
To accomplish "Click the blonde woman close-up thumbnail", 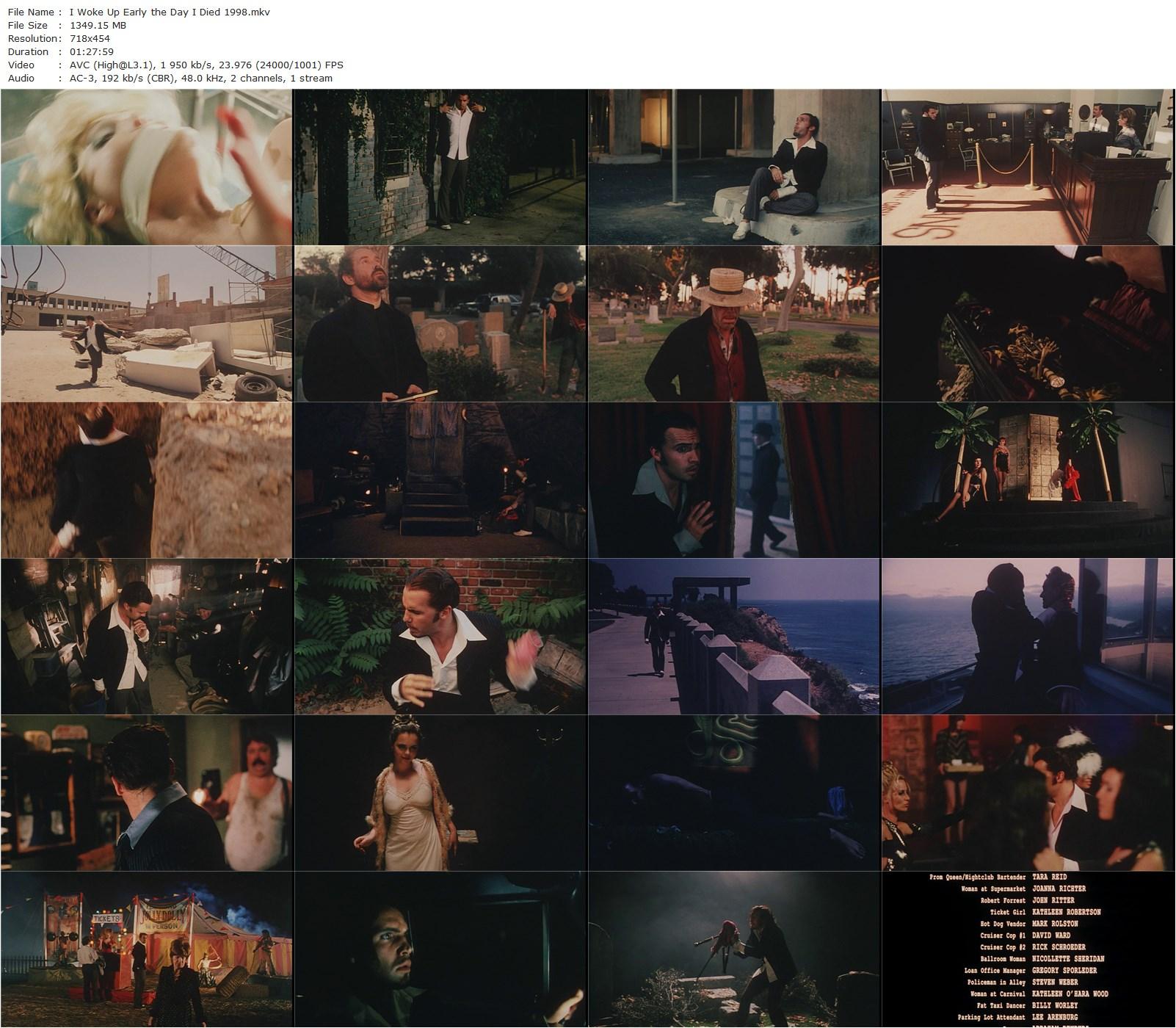I will (147, 167).
